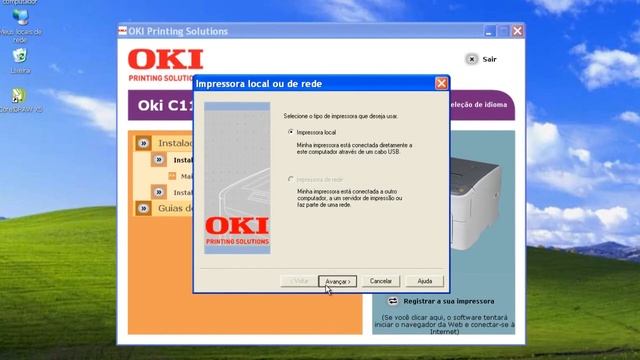Click the 'Se você clicar aqui' note text
Screen dimensions: 640x360
click(x=444, y=324)
